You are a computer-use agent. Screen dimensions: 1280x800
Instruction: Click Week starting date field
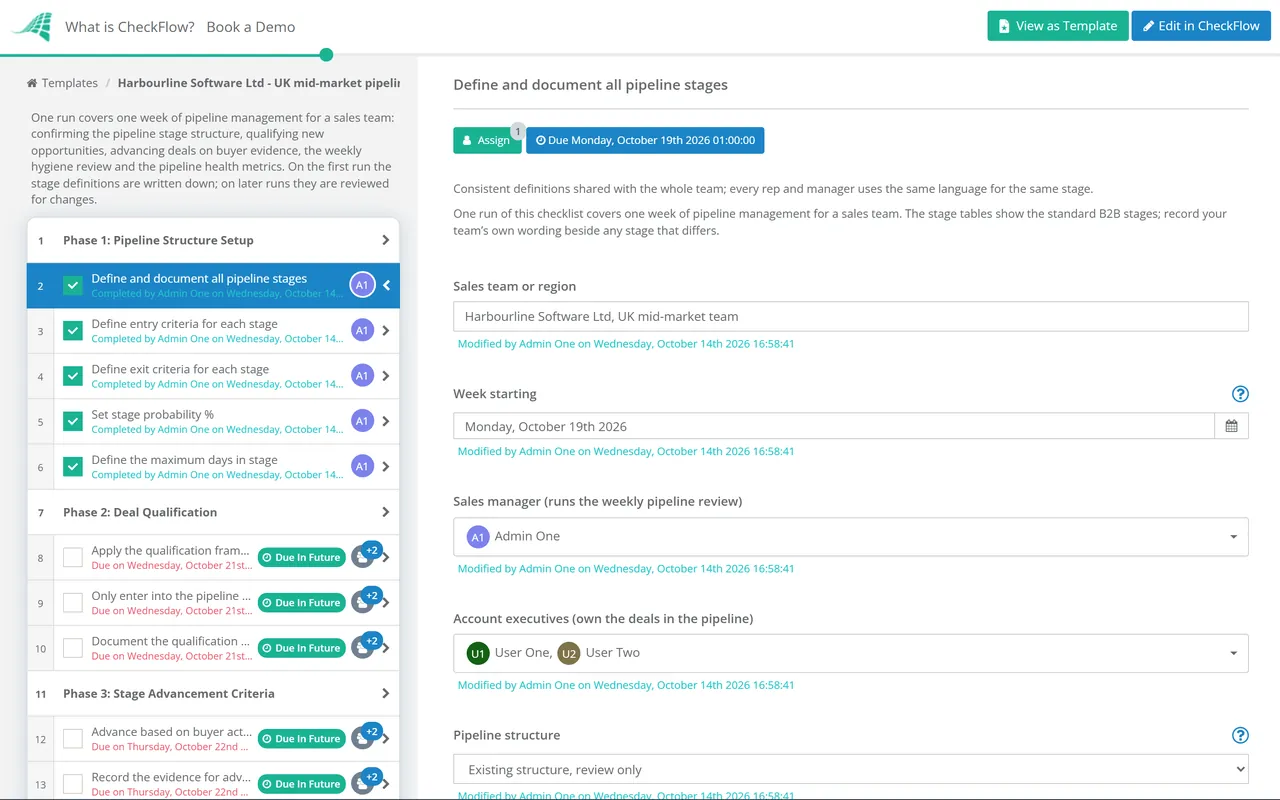(834, 426)
